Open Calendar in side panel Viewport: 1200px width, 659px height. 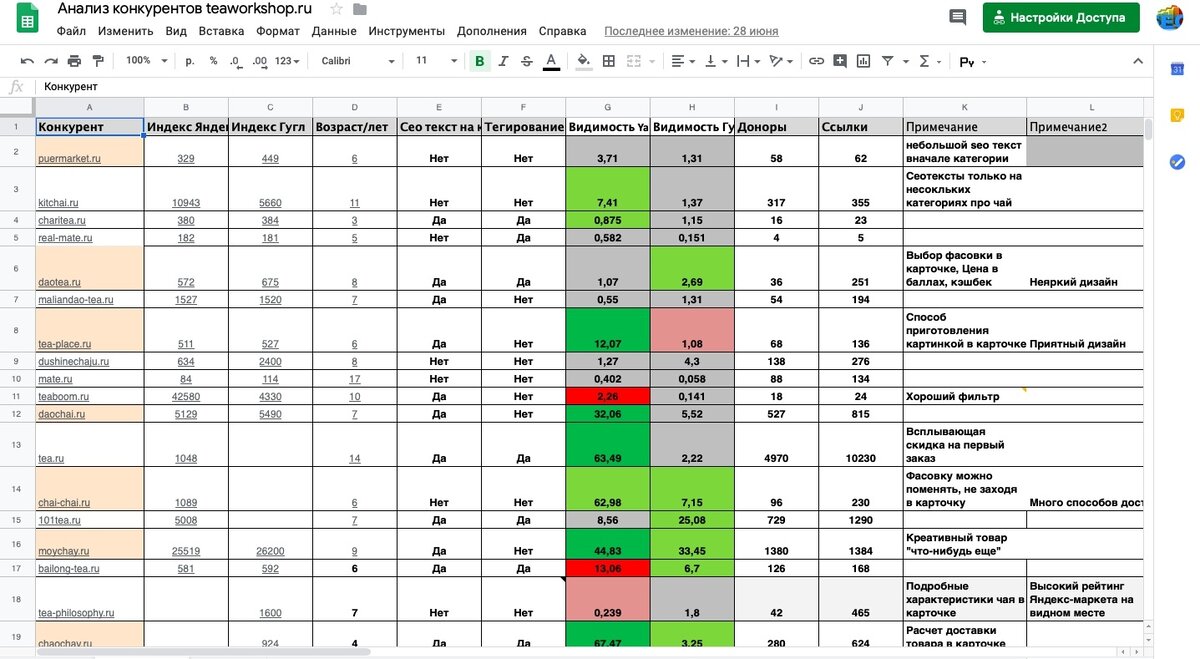click(1177, 69)
